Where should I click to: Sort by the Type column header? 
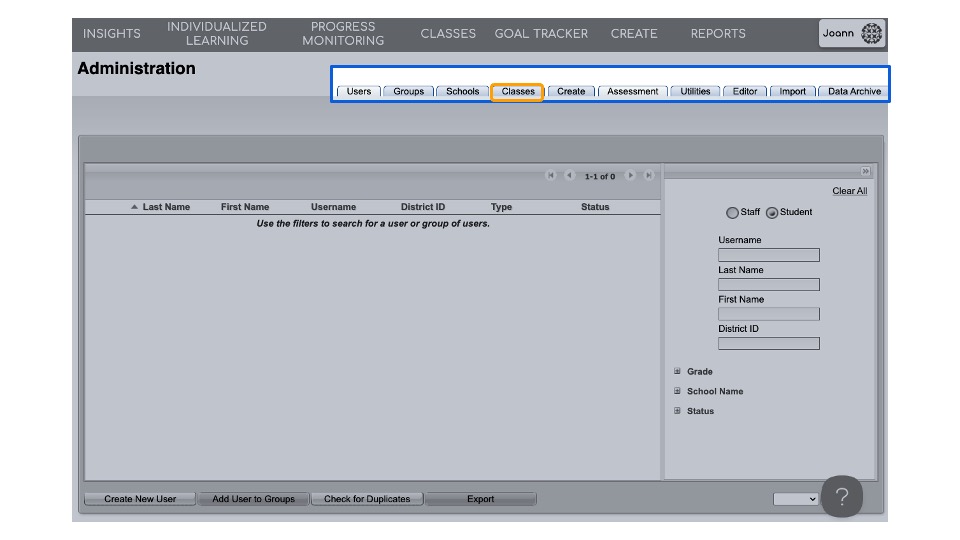(x=501, y=207)
